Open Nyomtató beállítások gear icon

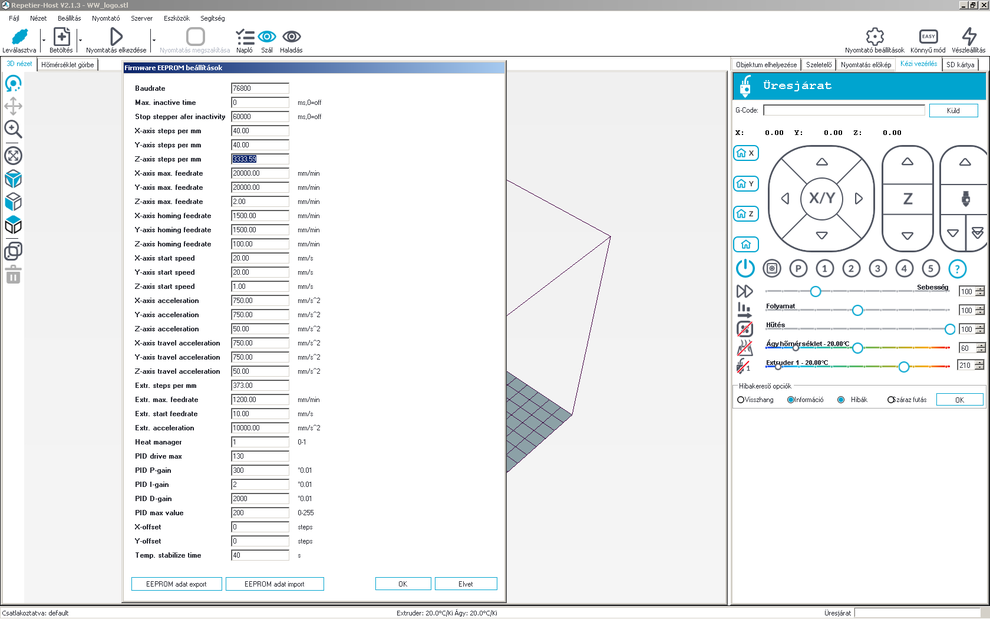[874, 37]
